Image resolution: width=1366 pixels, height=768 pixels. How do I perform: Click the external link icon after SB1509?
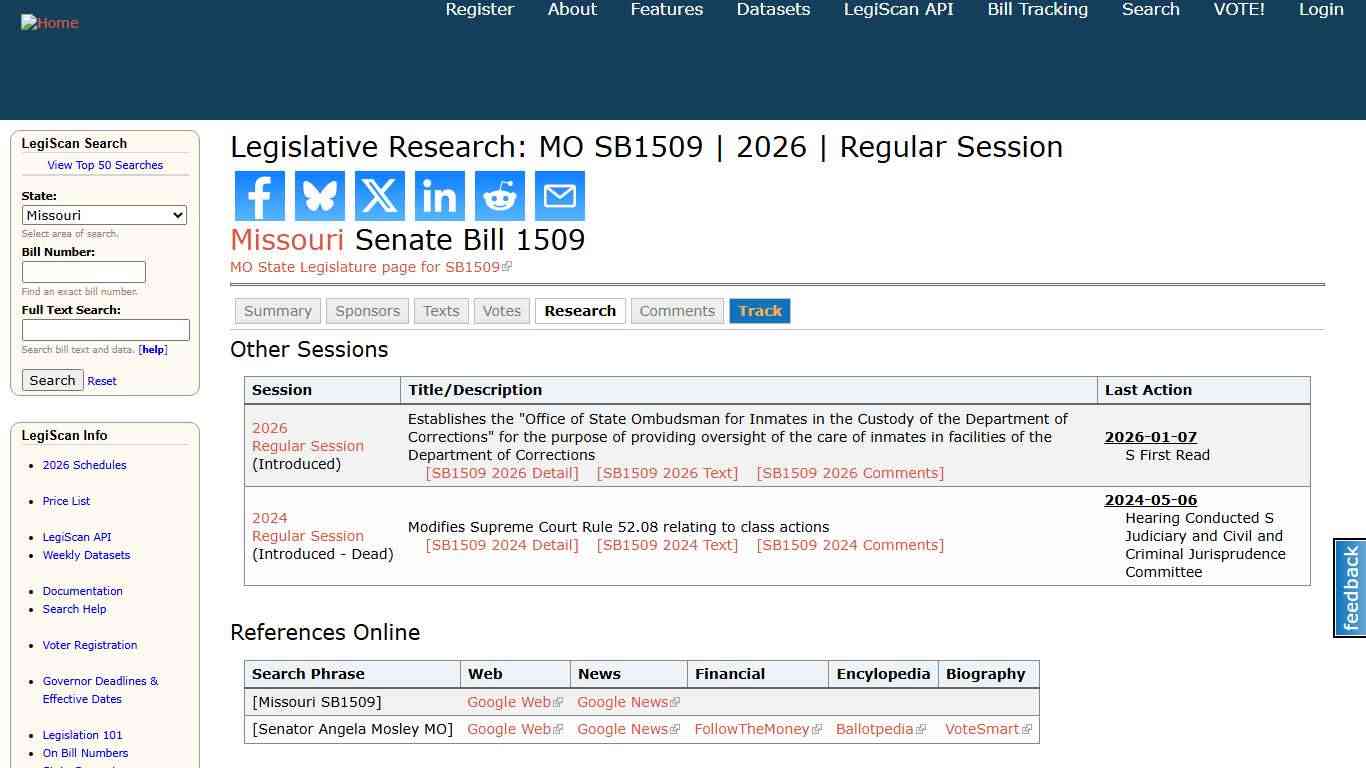pos(507,266)
